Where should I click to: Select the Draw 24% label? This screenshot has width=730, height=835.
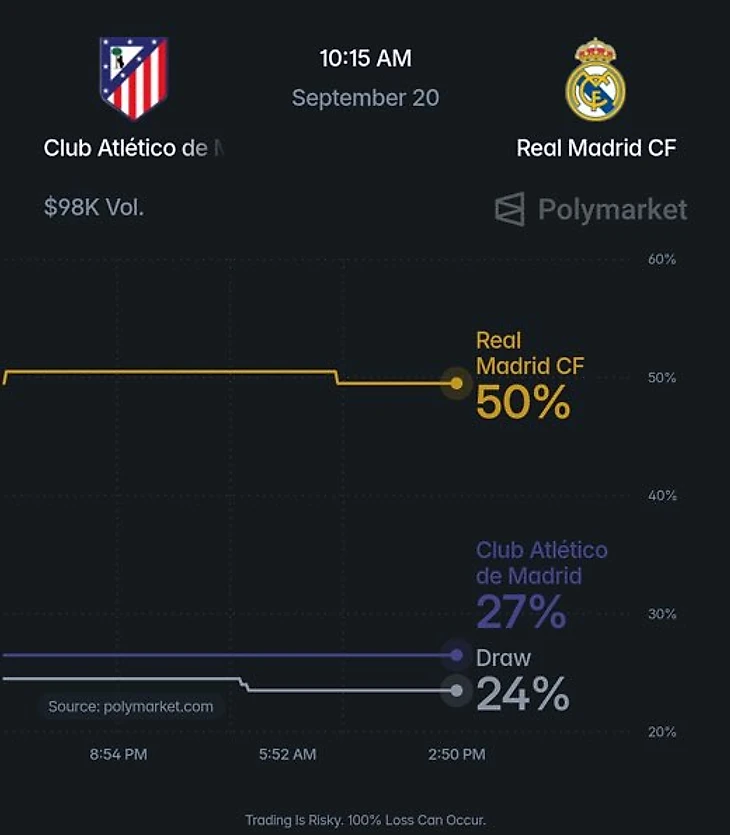tap(522, 680)
